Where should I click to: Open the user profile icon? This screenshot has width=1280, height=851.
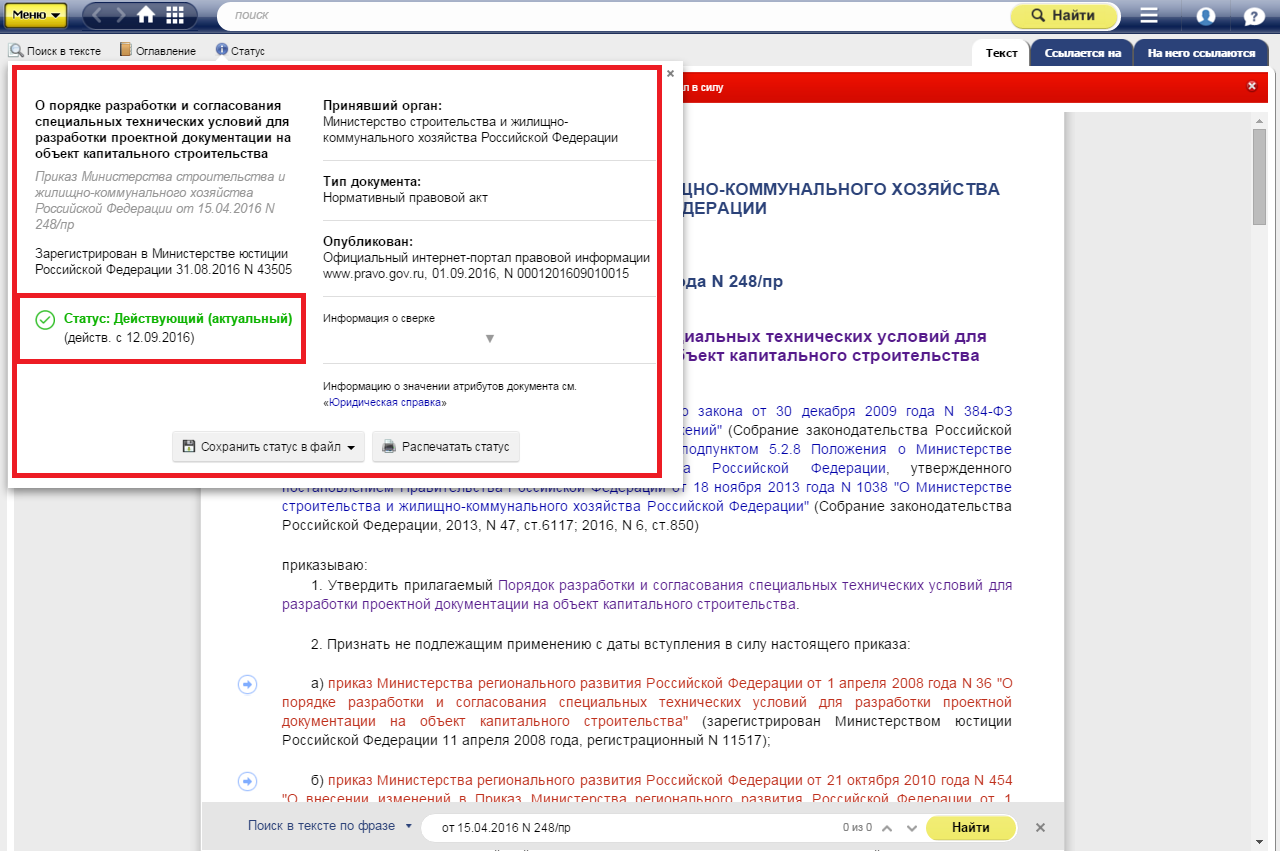pyautogui.click(x=1205, y=16)
